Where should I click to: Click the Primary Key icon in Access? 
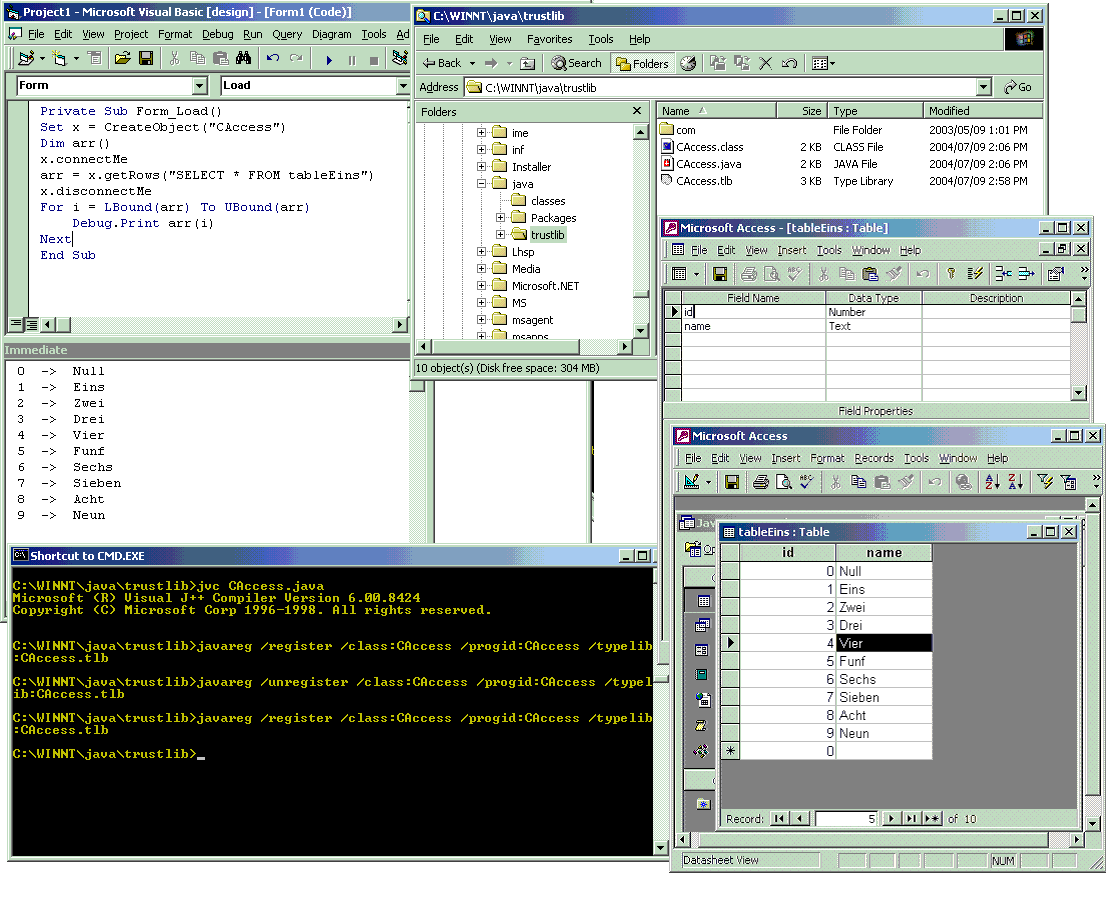[951, 273]
